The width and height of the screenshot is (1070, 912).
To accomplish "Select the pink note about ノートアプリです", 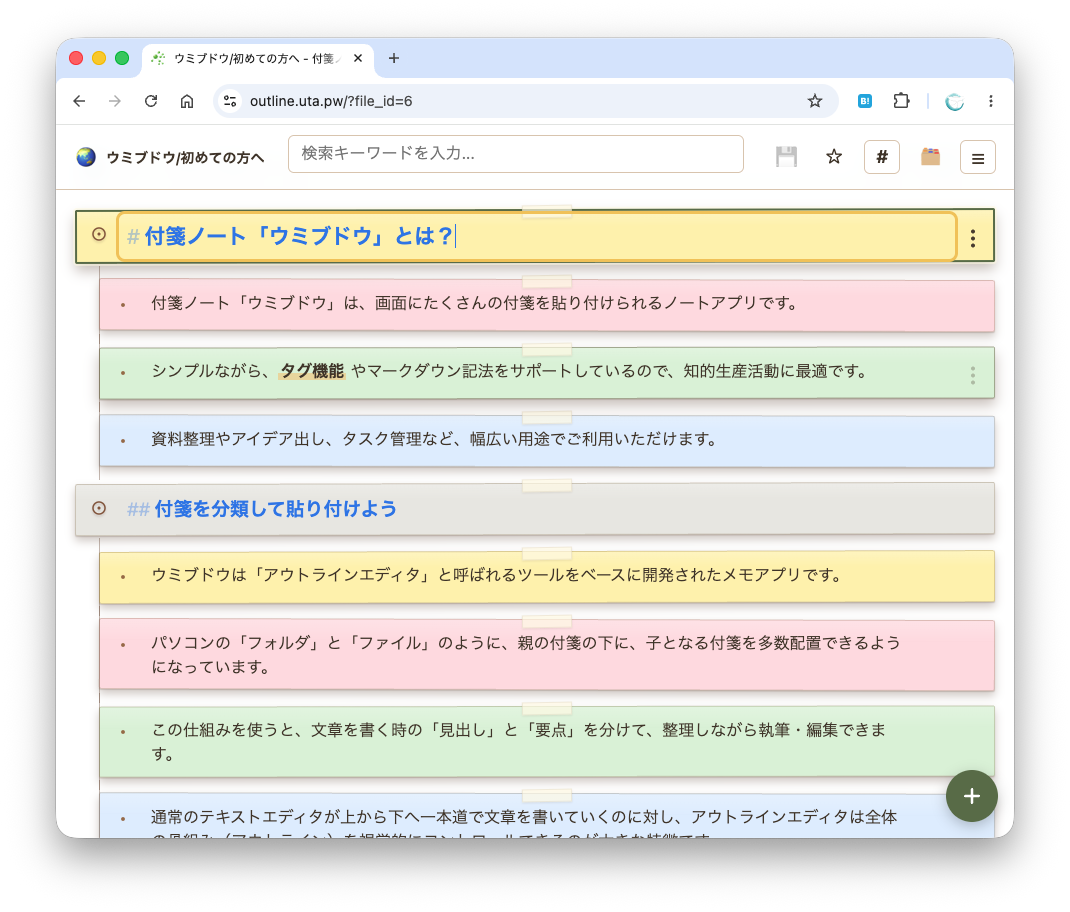I will click(x=547, y=306).
